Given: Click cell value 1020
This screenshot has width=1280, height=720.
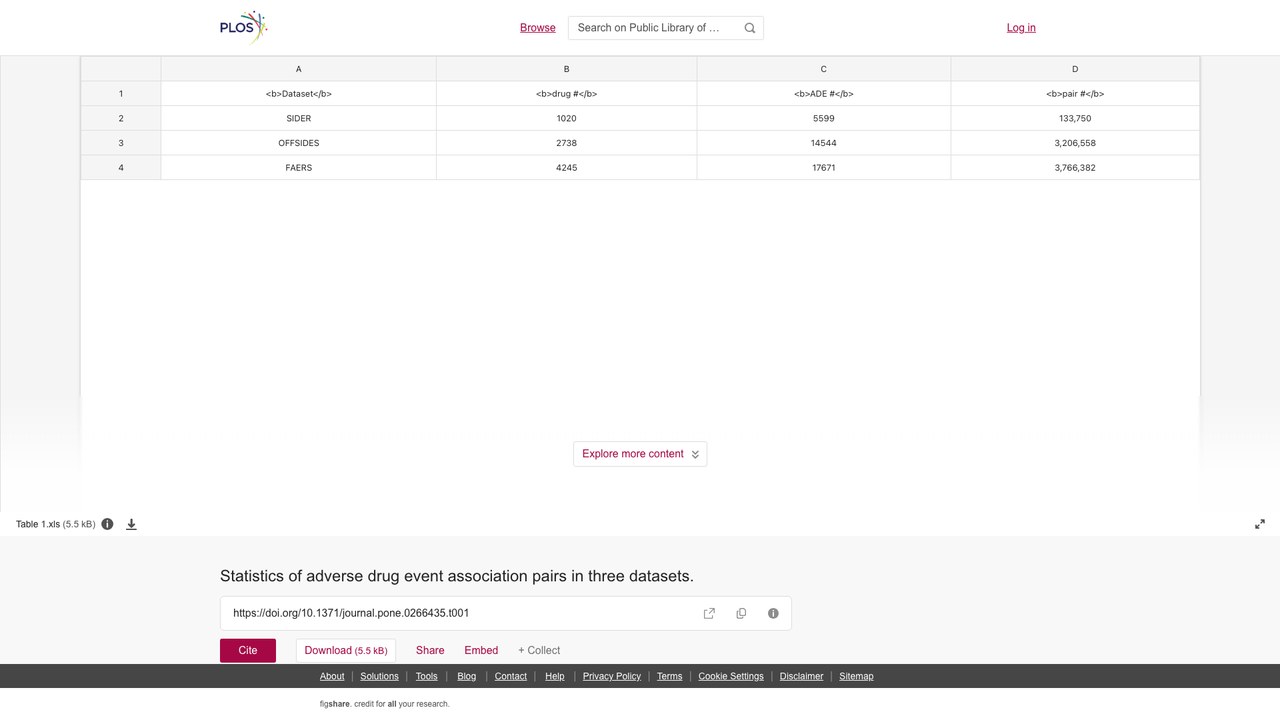Looking at the screenshot, I should click(x=566, y=118).
